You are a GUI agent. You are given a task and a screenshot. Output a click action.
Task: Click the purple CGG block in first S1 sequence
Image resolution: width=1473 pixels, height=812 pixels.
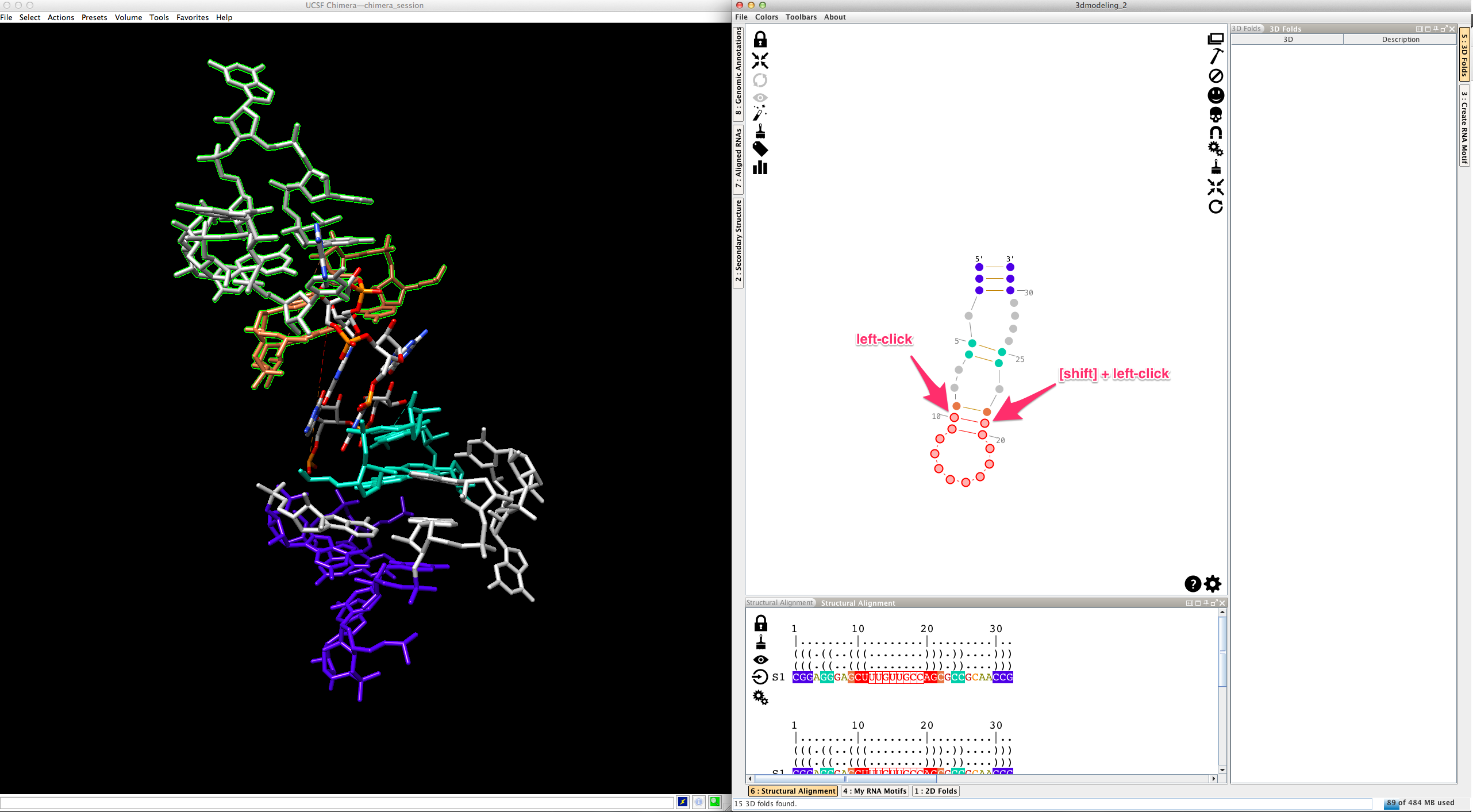[x=802, y=677]
